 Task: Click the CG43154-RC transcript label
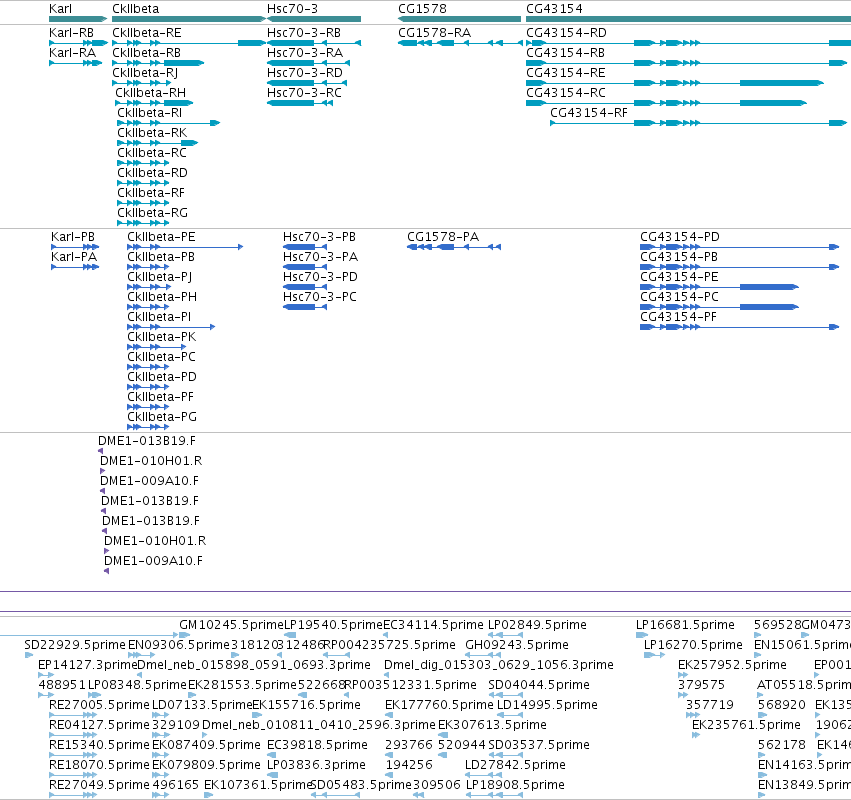(566, 93)
